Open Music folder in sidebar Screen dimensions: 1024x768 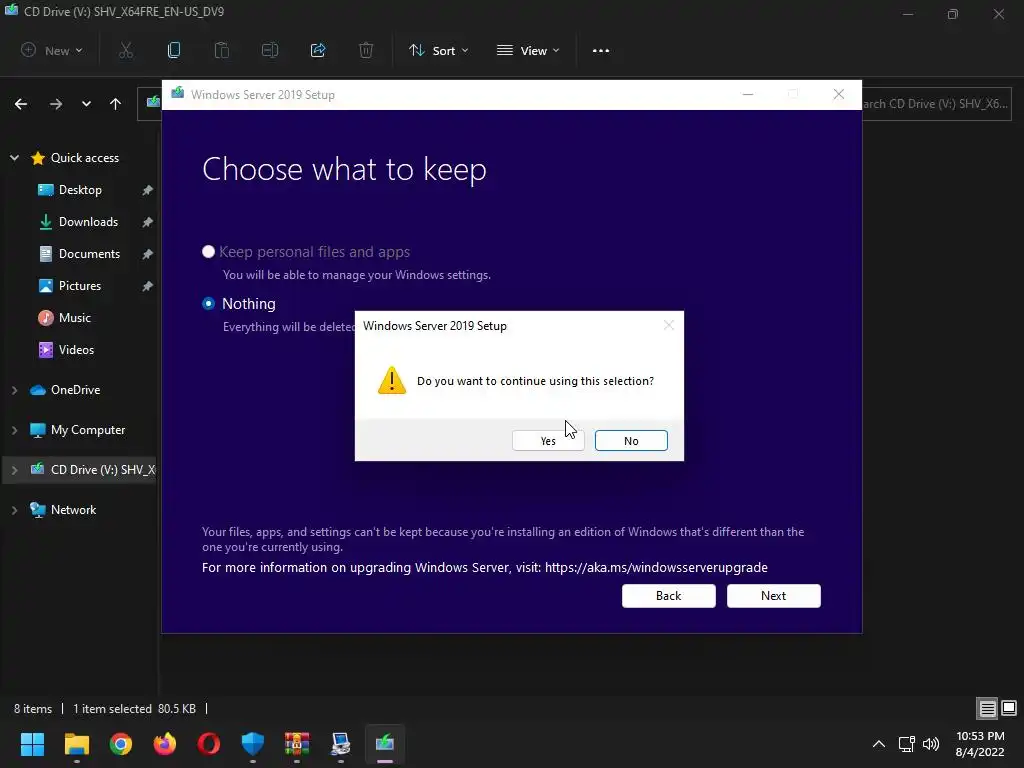pos(74,318)
